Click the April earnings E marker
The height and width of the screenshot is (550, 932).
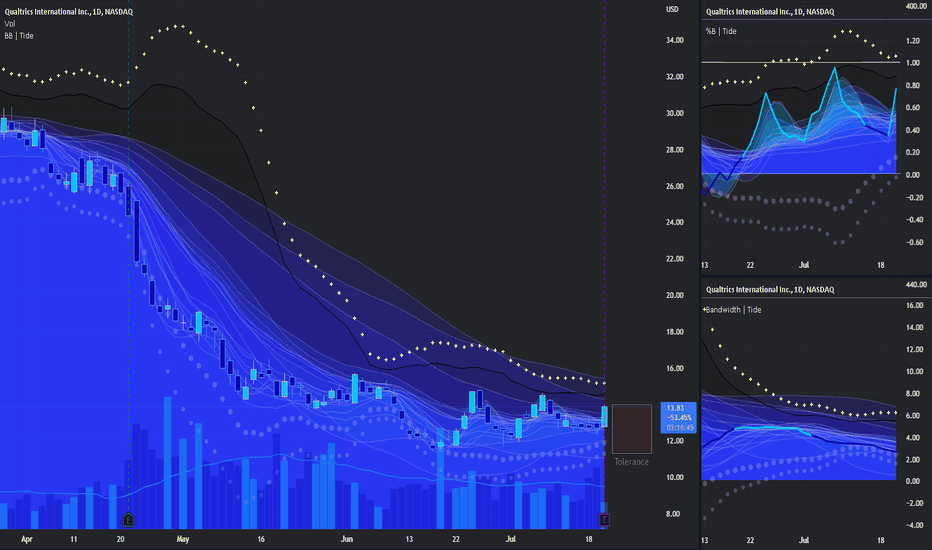coord(128,520)
